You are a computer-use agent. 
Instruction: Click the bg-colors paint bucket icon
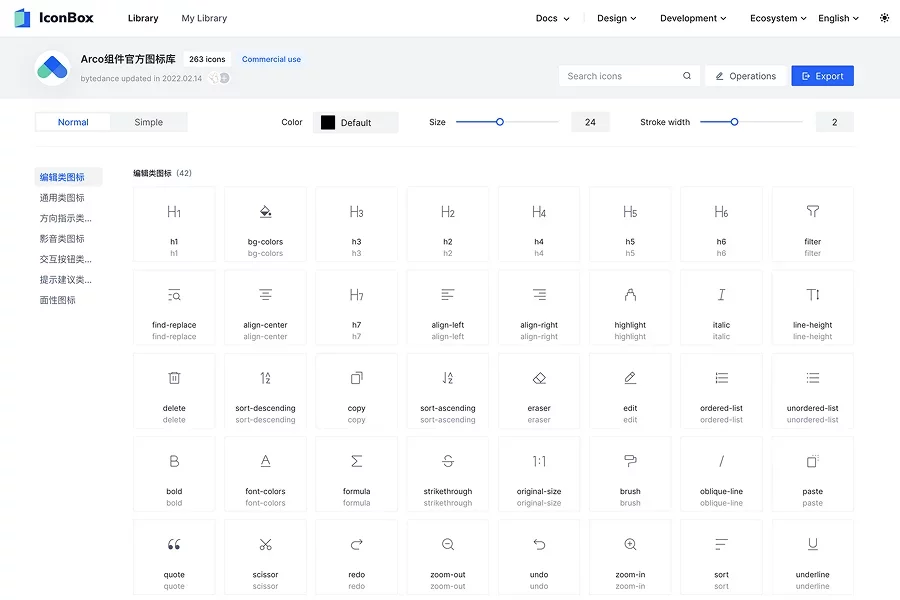(265, 212)
